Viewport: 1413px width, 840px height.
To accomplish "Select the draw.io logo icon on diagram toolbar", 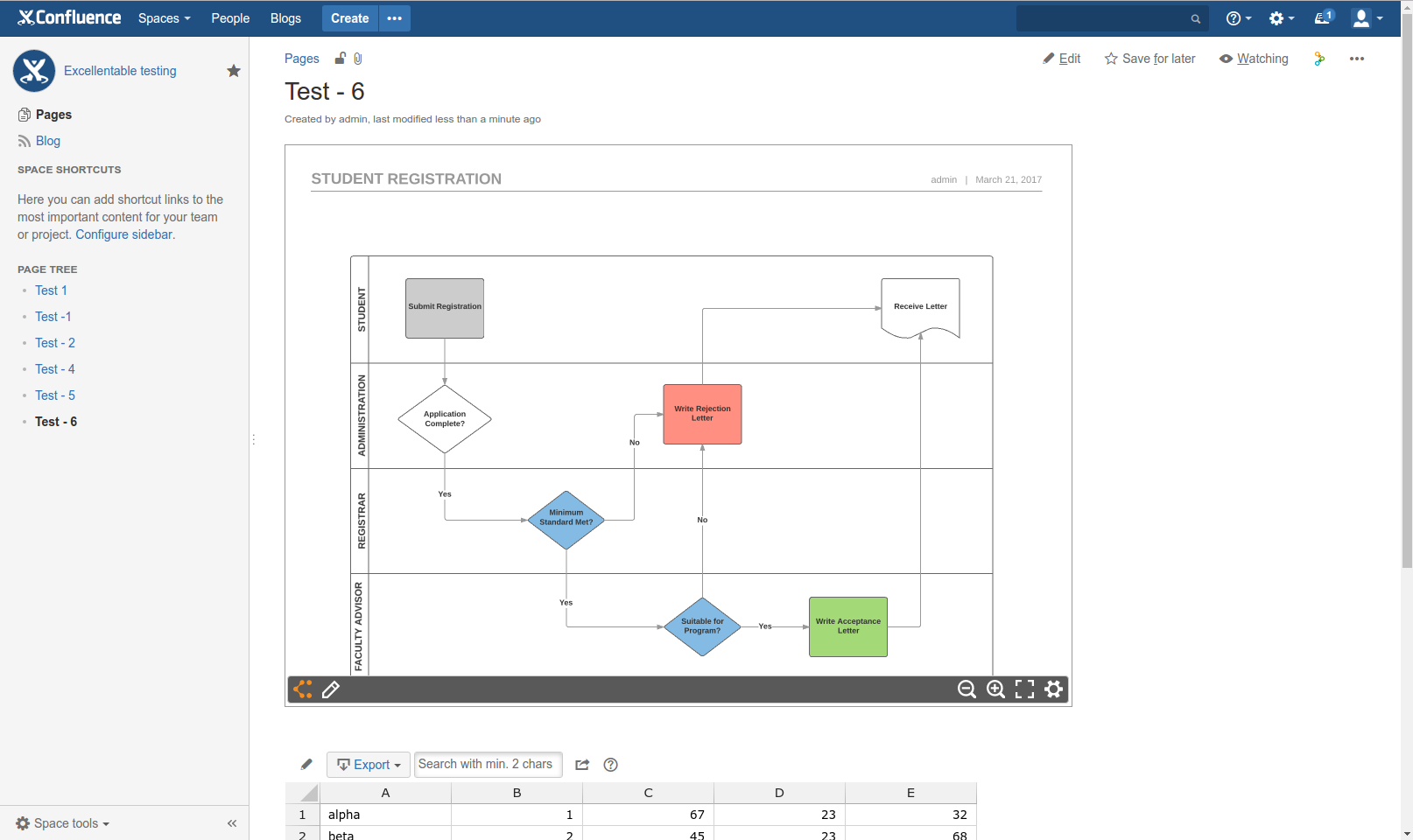I will coord(302,689).
